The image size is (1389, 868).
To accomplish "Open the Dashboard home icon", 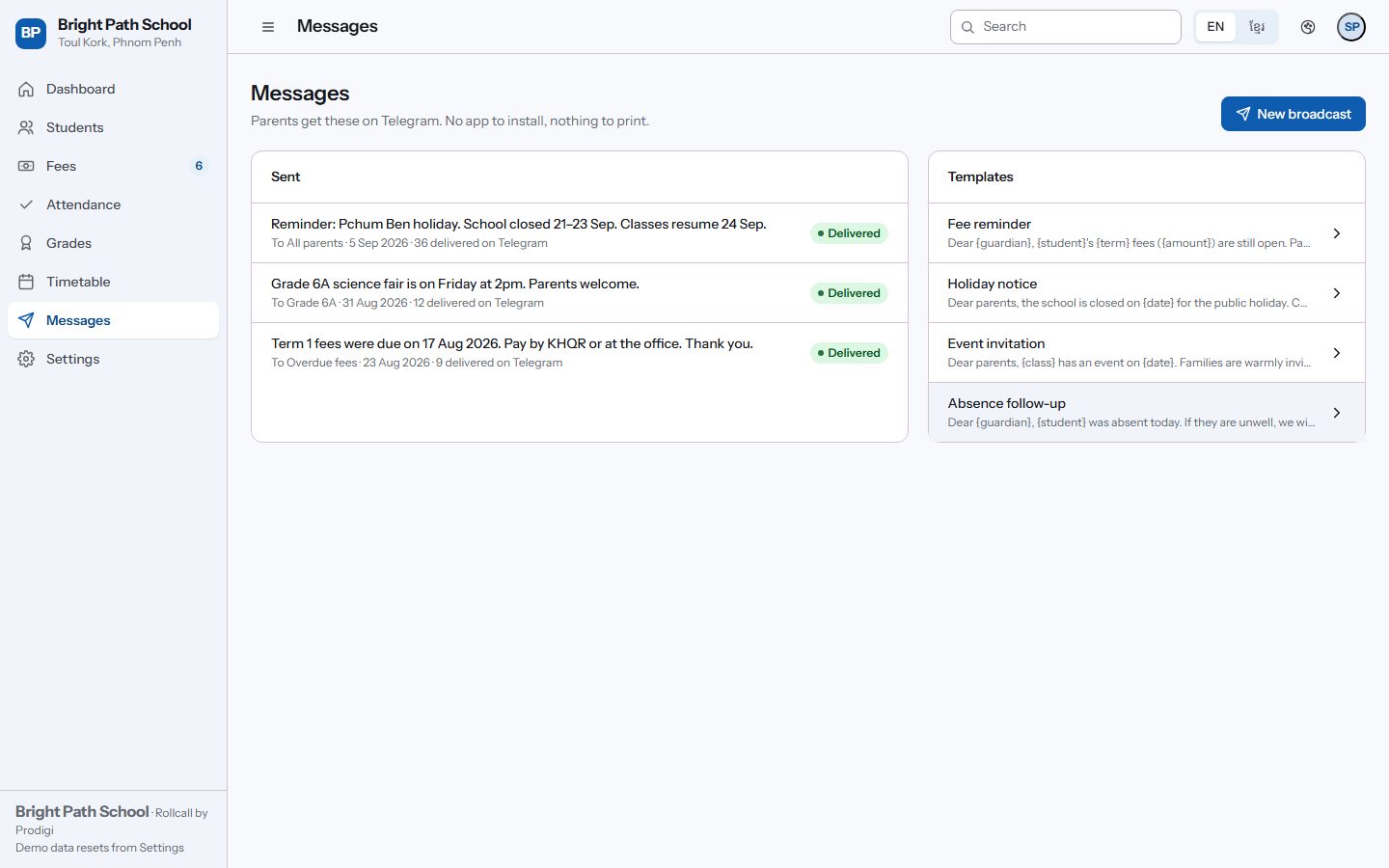I will (x=26, y=89).
